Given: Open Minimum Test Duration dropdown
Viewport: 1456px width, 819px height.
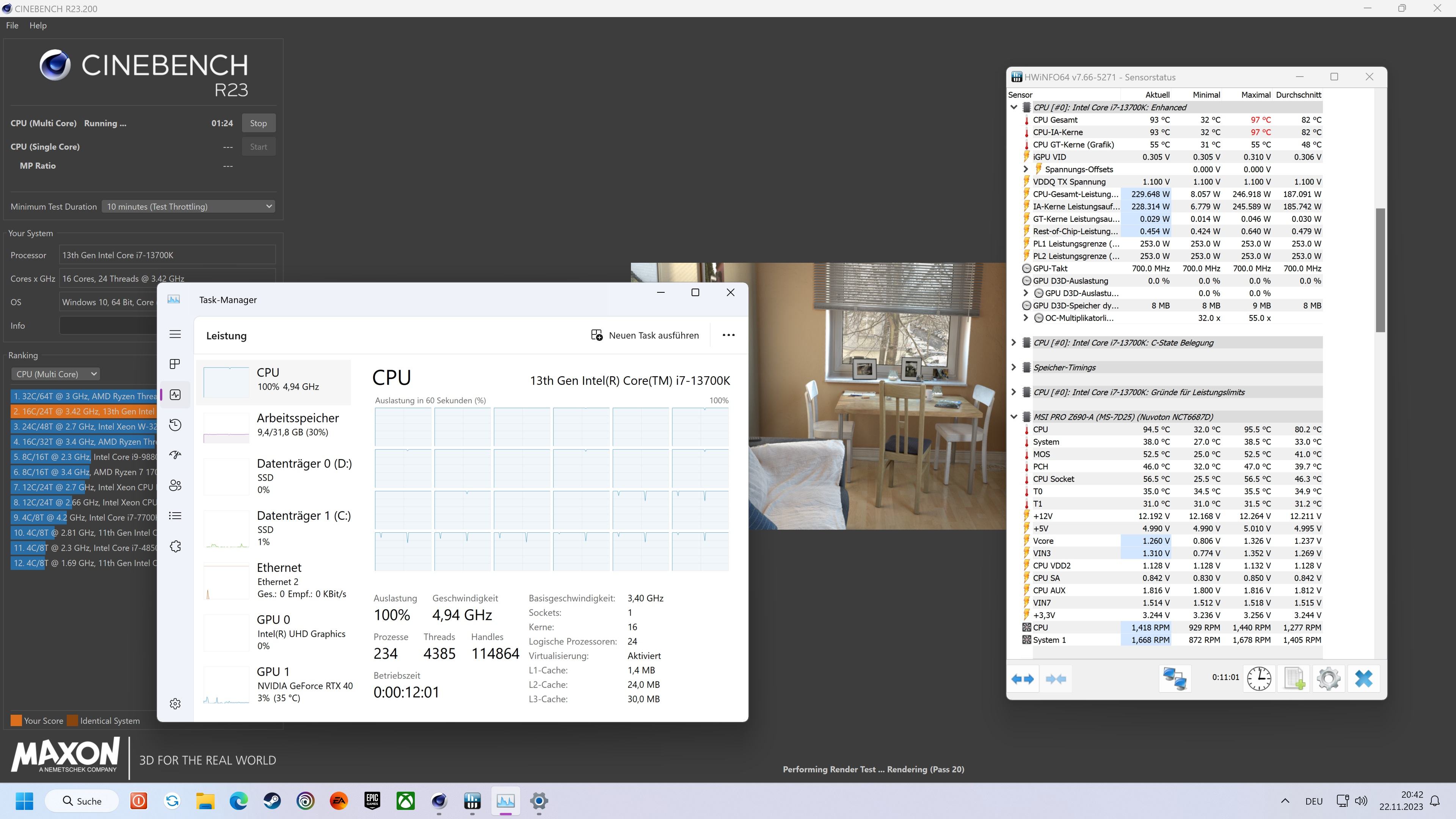Looking at the screenshot, I should click(189, 207).
